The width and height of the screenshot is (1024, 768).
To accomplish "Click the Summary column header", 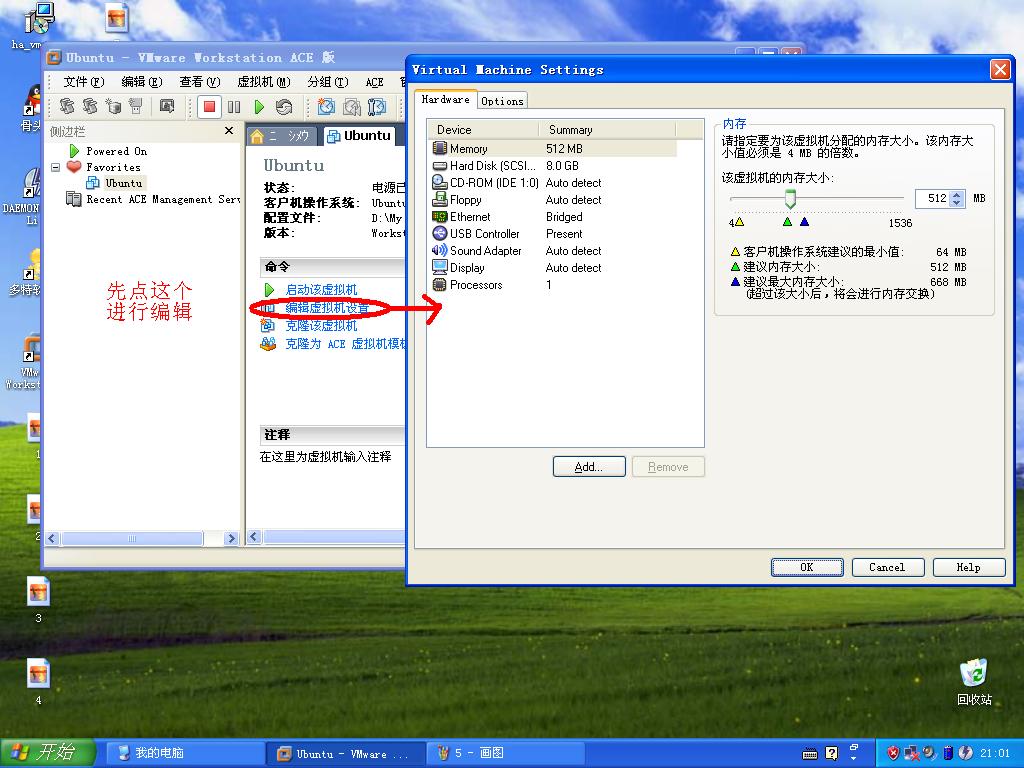I will pos(607,130).
